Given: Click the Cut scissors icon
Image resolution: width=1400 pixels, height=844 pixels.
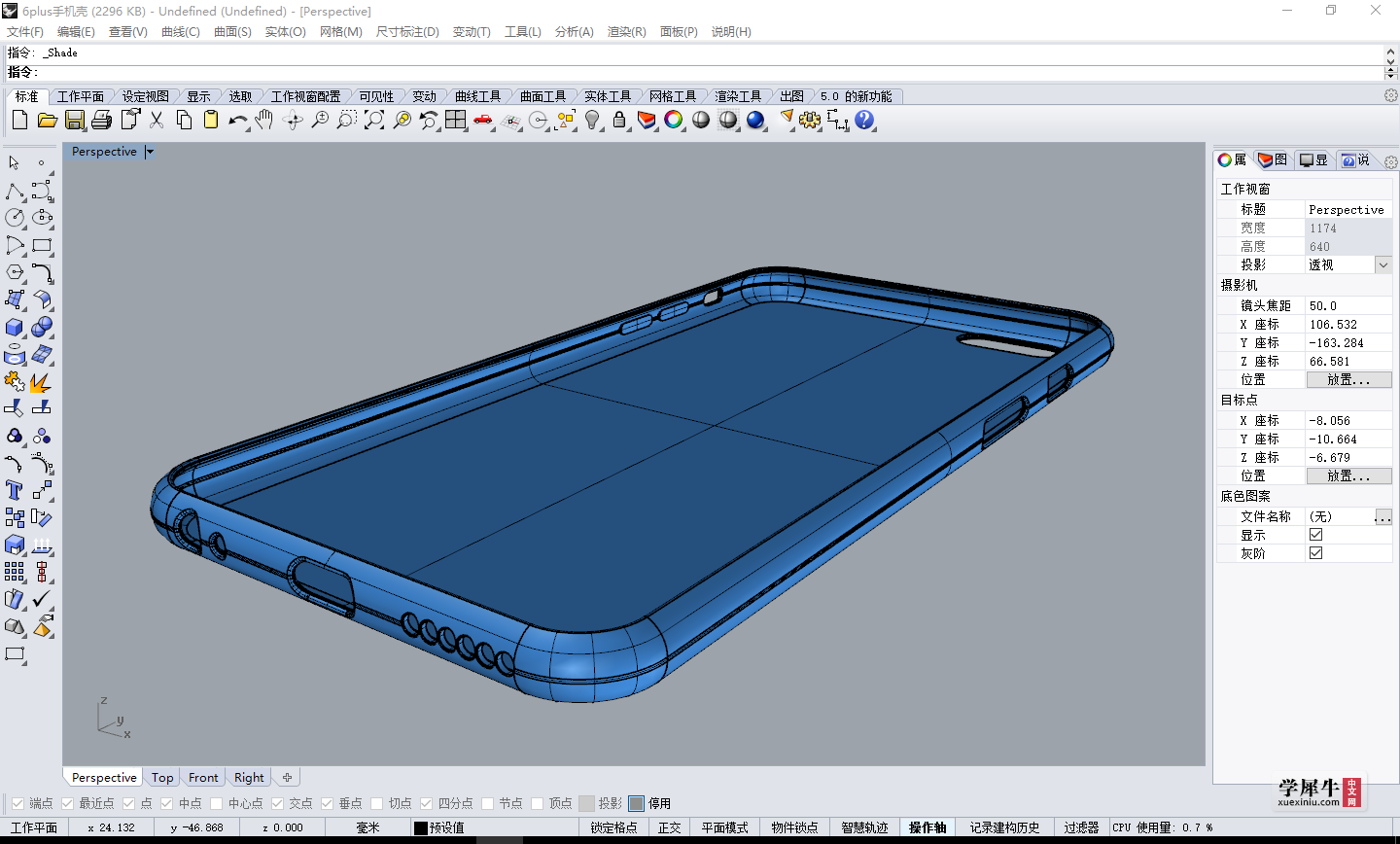Looking at the screenshot, I should [157, 120].
